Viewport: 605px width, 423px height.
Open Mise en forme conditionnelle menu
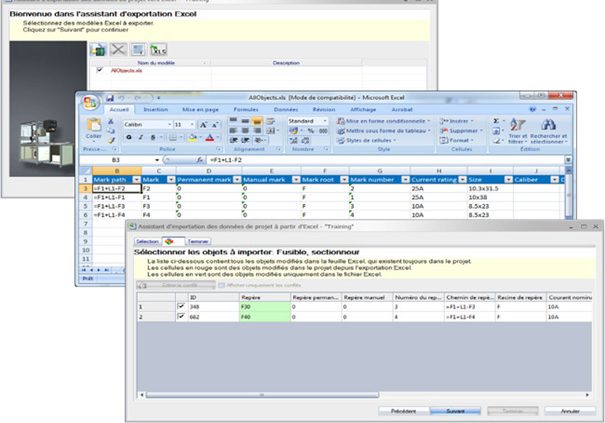coord(384,121)
